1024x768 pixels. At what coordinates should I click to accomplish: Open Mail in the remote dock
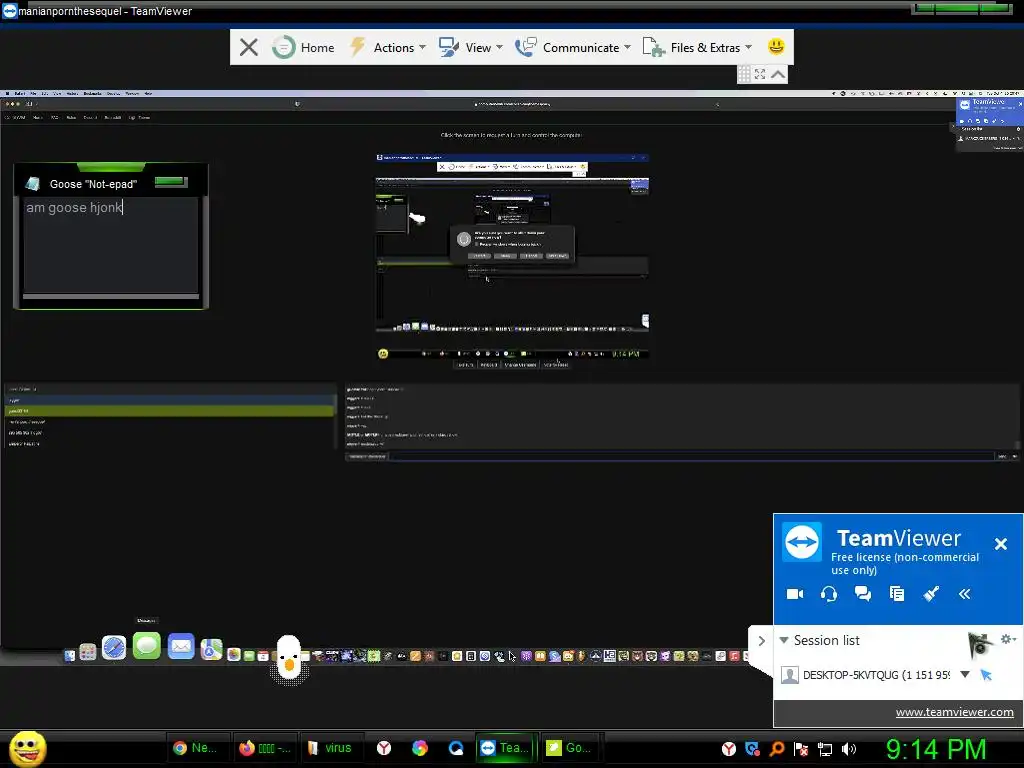coord(181,647)
